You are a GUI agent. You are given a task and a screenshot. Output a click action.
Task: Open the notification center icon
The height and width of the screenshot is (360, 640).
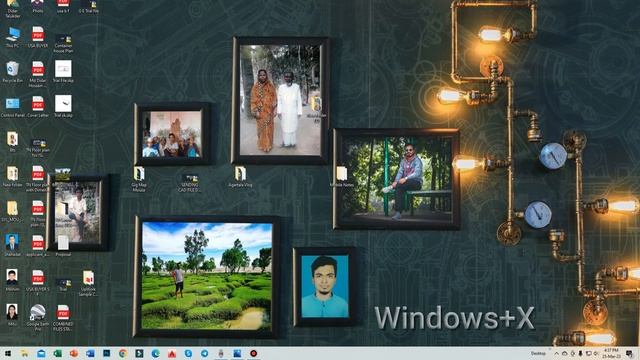629,353
